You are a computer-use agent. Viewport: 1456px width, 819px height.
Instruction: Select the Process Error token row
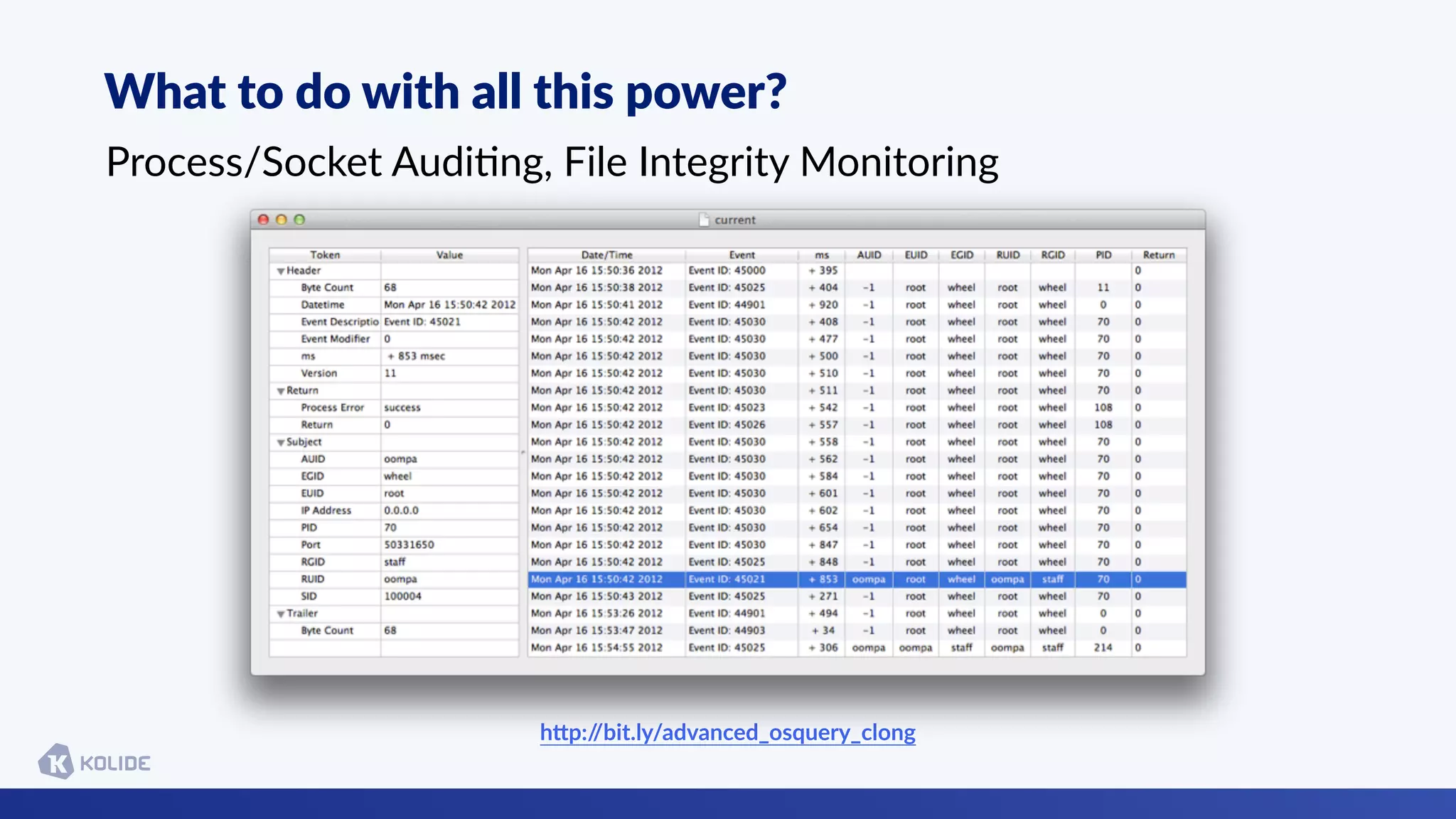(x=394, y=408)
